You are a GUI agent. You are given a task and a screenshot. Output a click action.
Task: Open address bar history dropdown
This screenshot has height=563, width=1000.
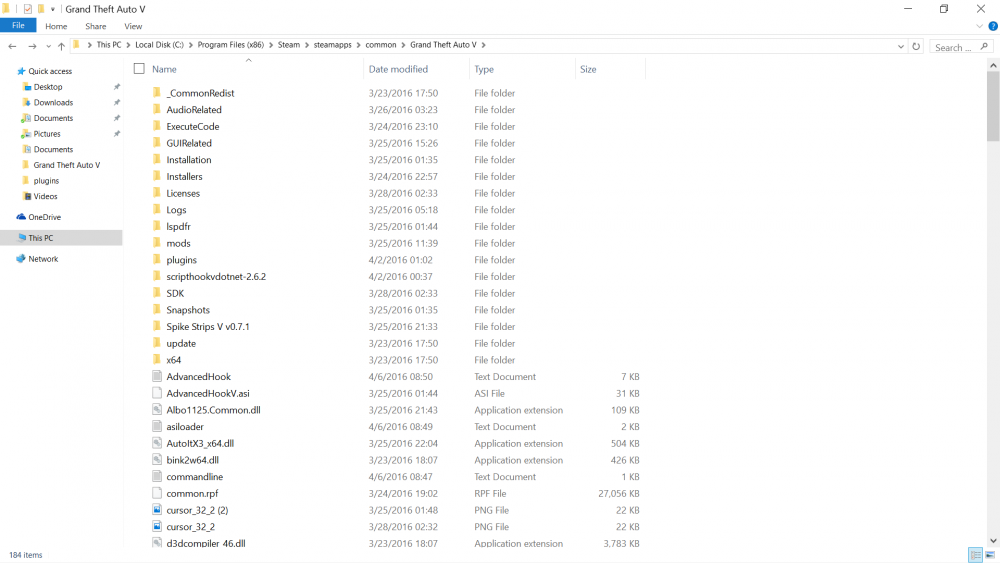[901, 47]
